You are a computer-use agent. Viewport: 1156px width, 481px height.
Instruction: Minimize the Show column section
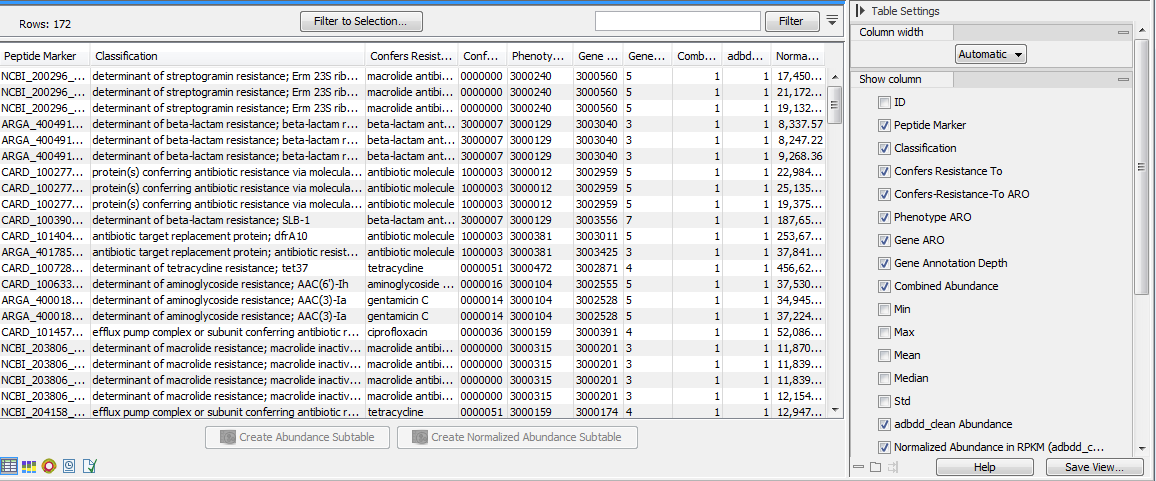pyautogui.click(x=1123, y=79)
